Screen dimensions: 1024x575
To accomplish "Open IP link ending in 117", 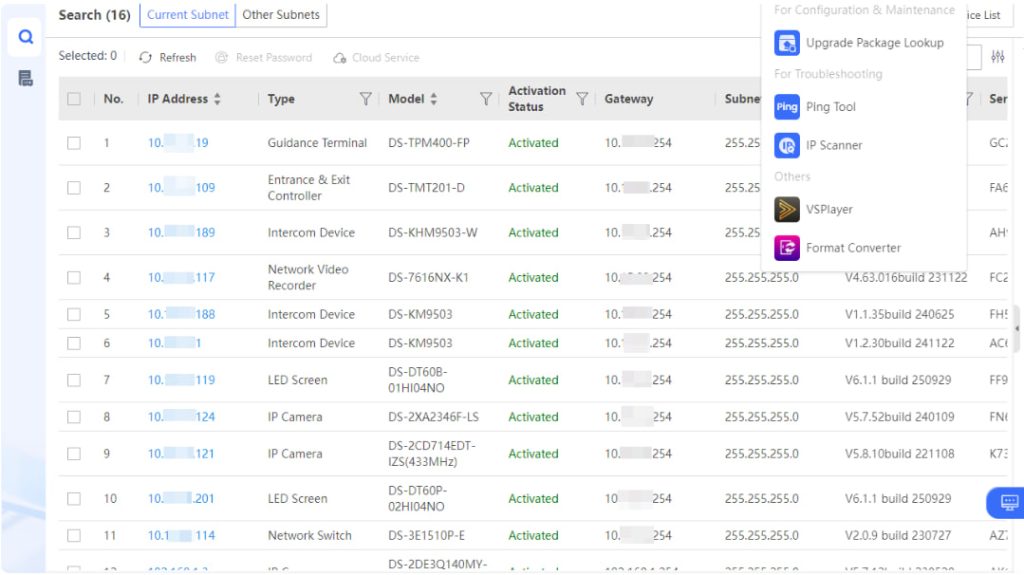I will (x=181, y=278).
